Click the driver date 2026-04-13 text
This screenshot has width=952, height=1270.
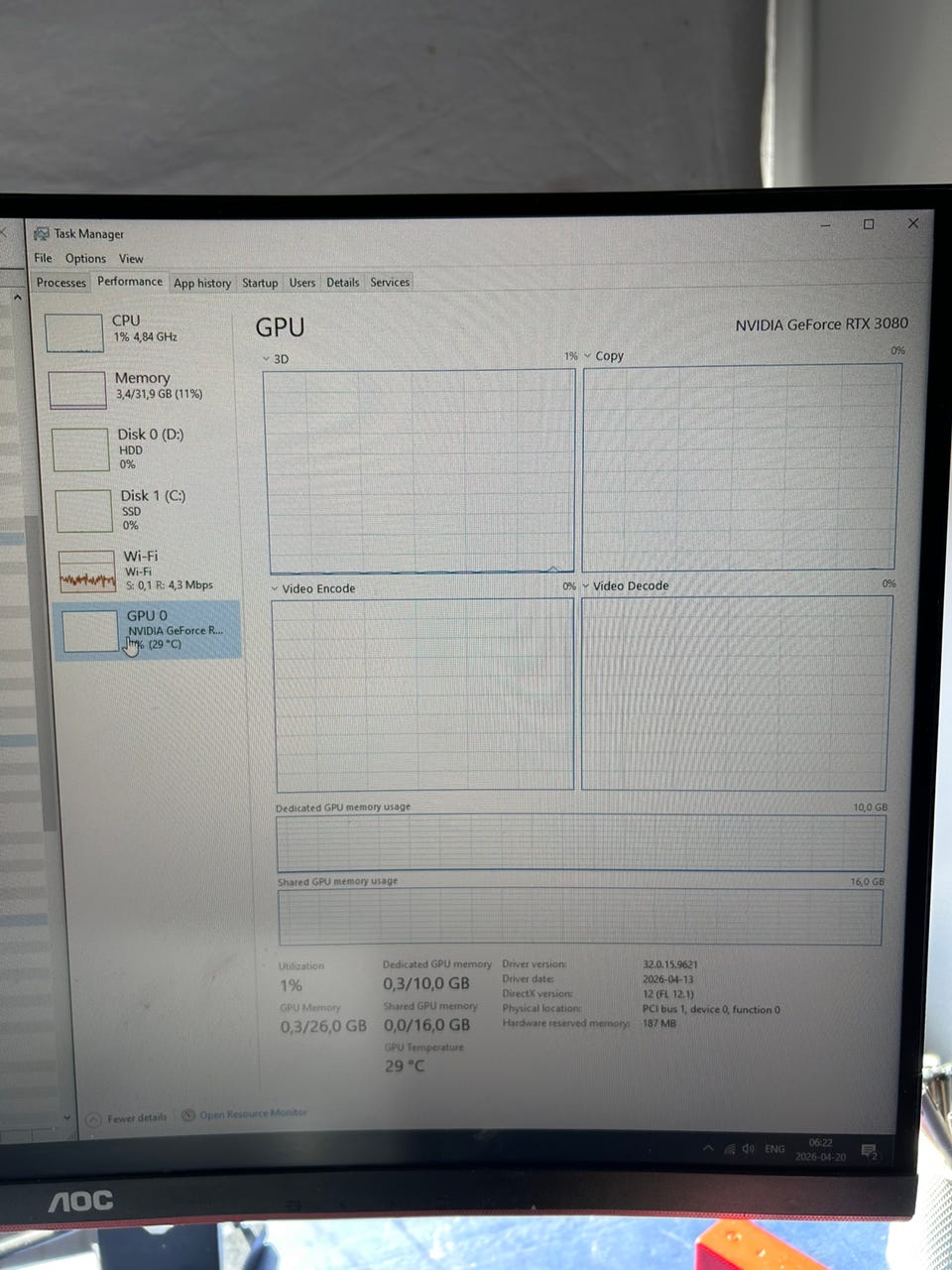coord(668,979)
